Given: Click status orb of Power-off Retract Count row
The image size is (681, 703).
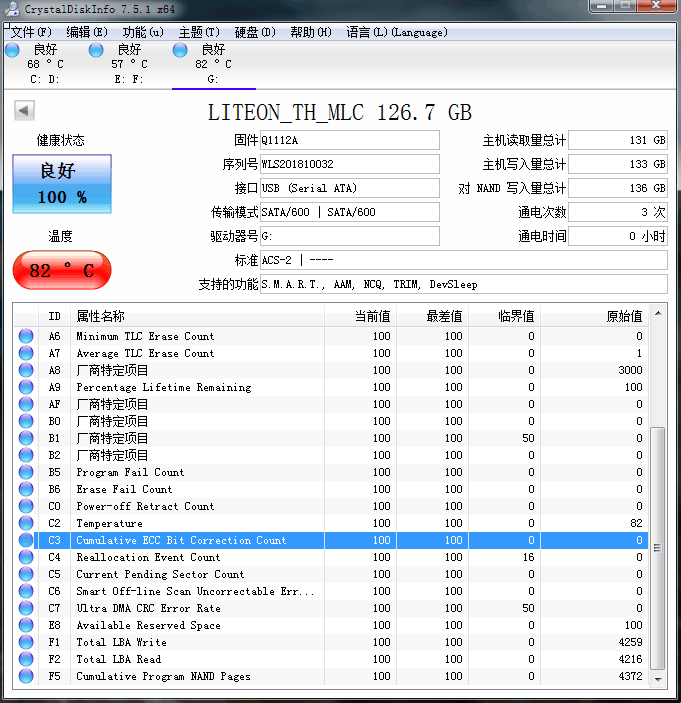Looking at the screenshot, I should 26,506.
